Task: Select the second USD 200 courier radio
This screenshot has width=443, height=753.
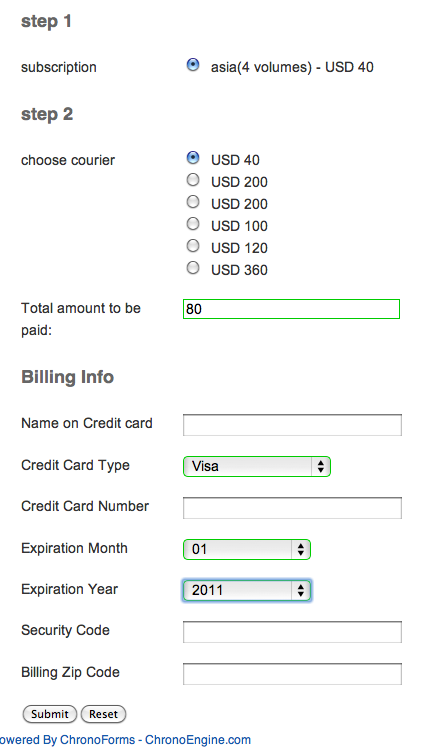Action: click(193, 202)
